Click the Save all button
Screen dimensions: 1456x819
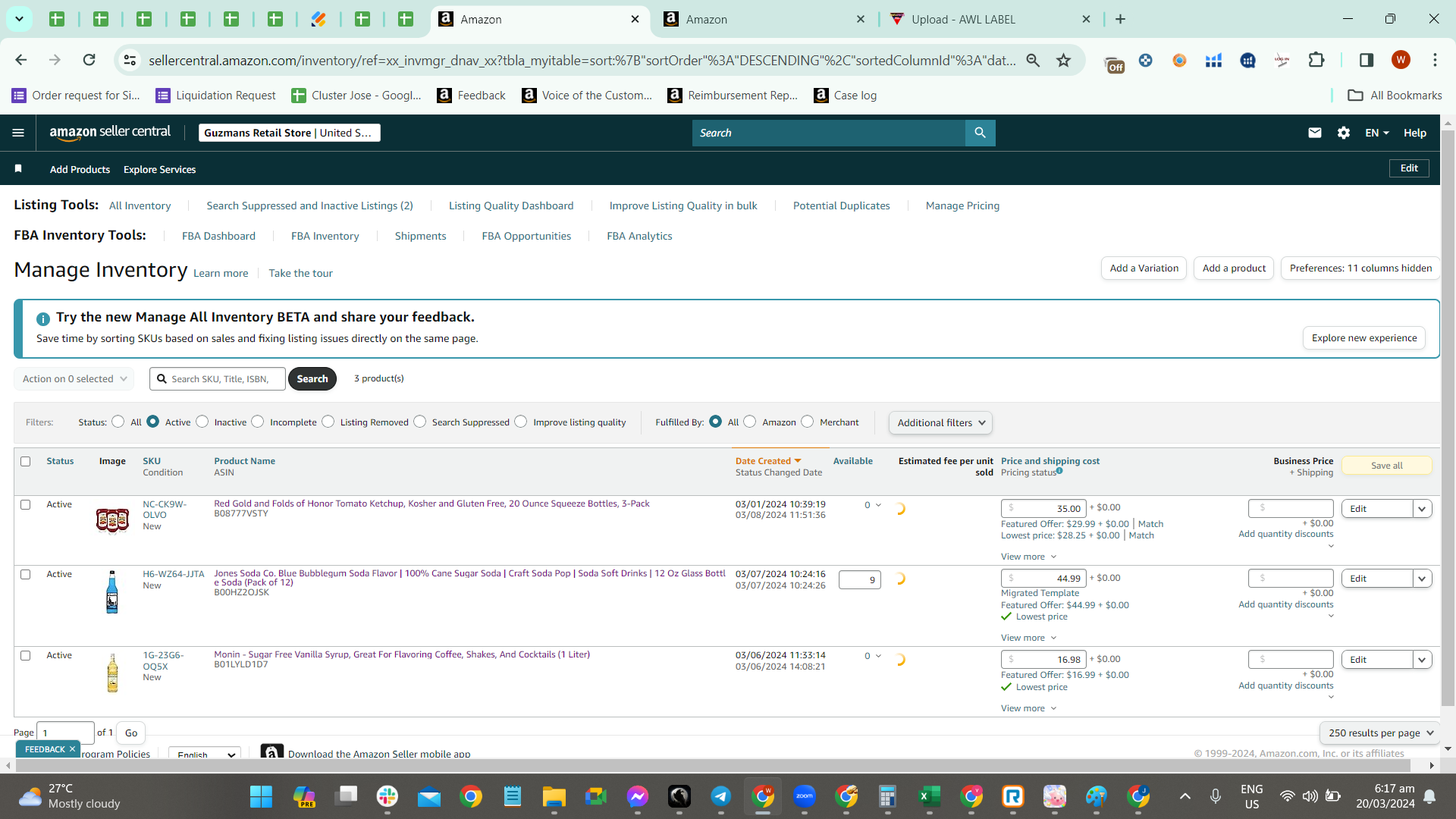click(1387, 466)
